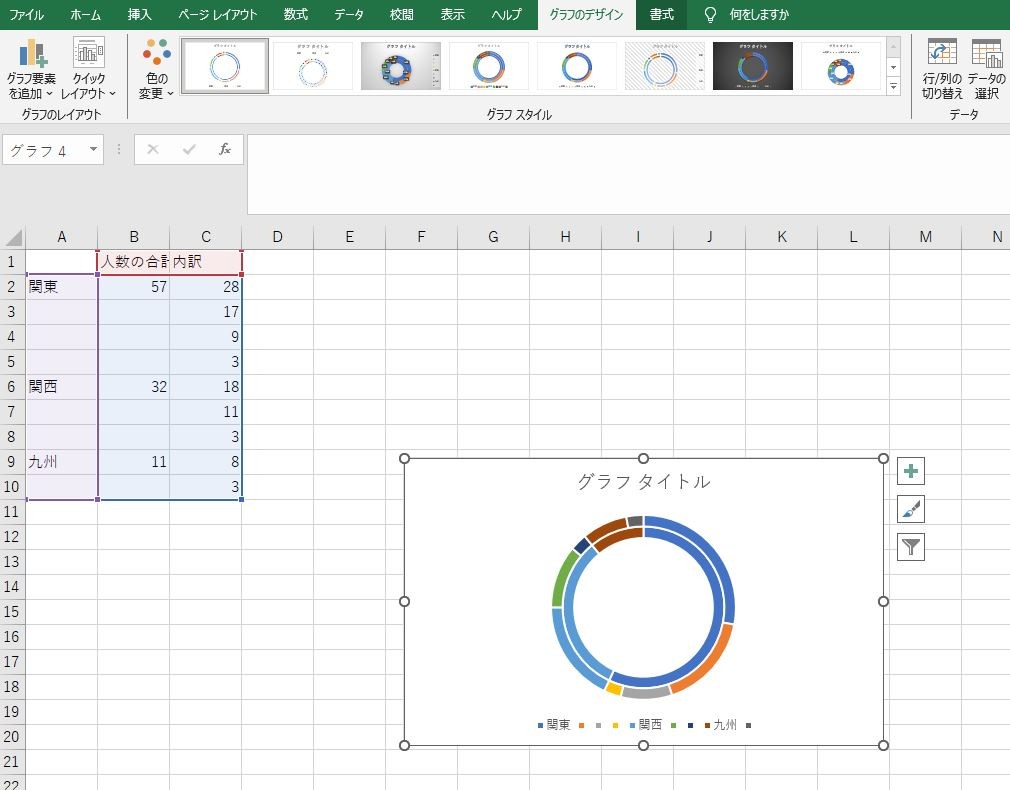
Task: Switch to the 数式 (Formulas) tab
Action: [296, 14]
